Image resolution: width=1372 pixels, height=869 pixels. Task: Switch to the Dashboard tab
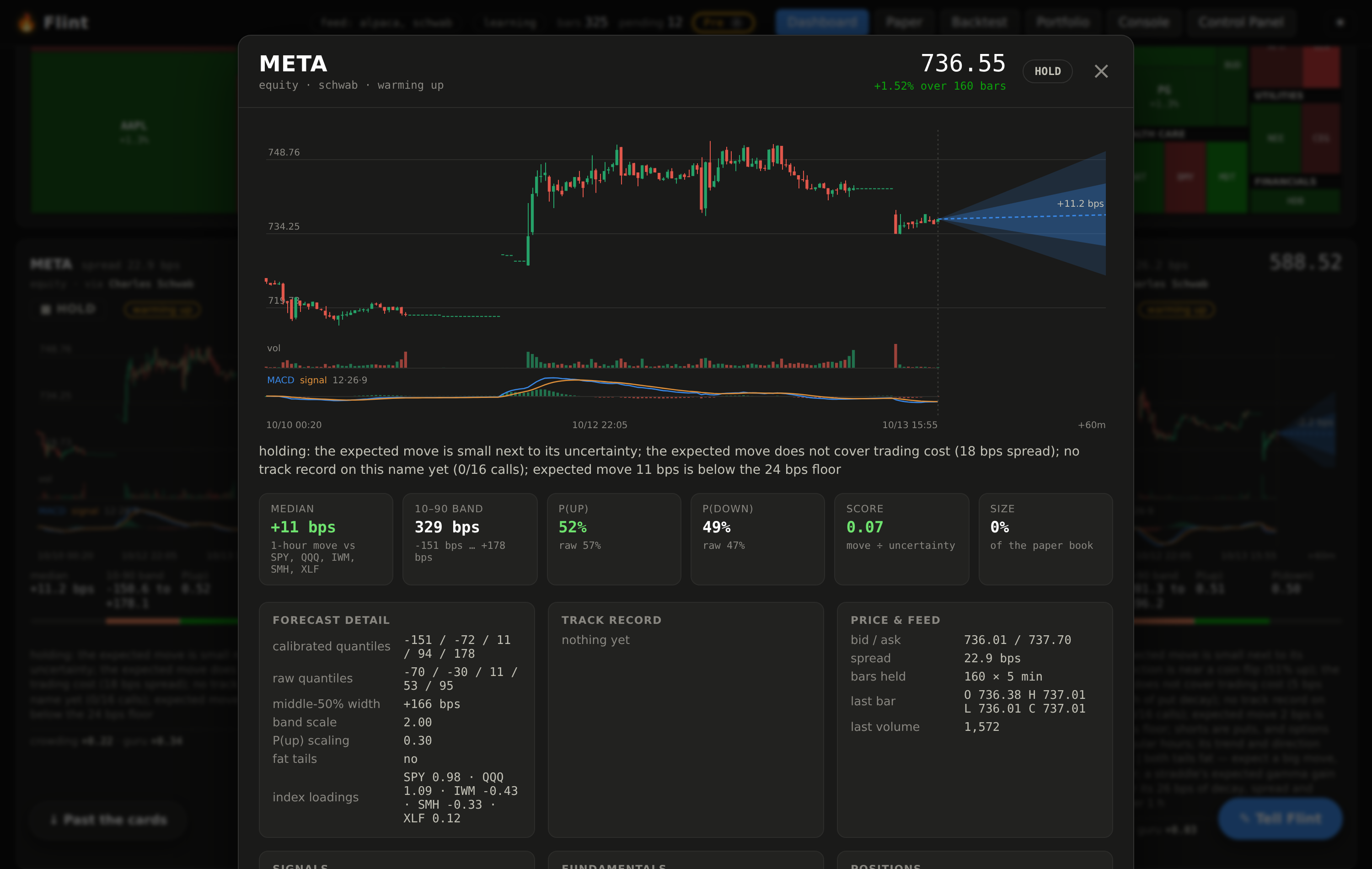coord(822,22)
